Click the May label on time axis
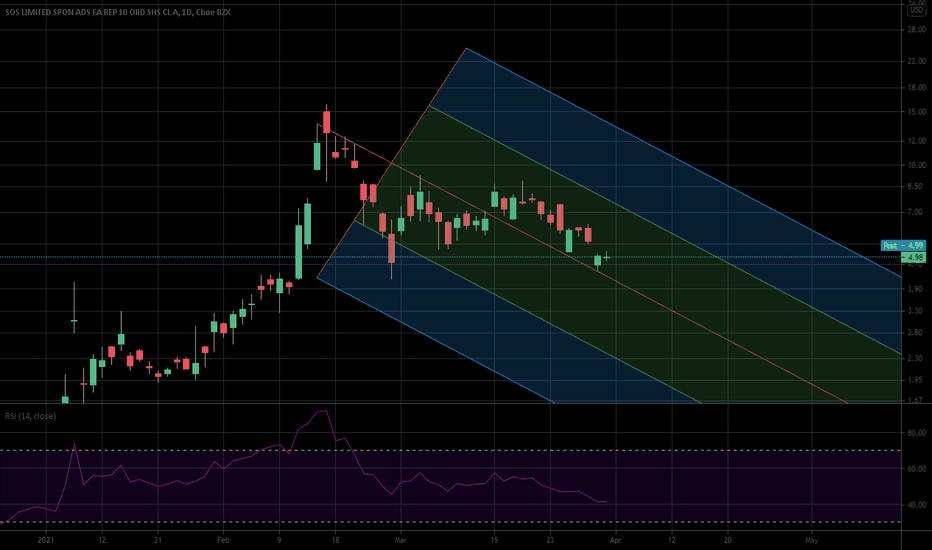 point(811,540)
